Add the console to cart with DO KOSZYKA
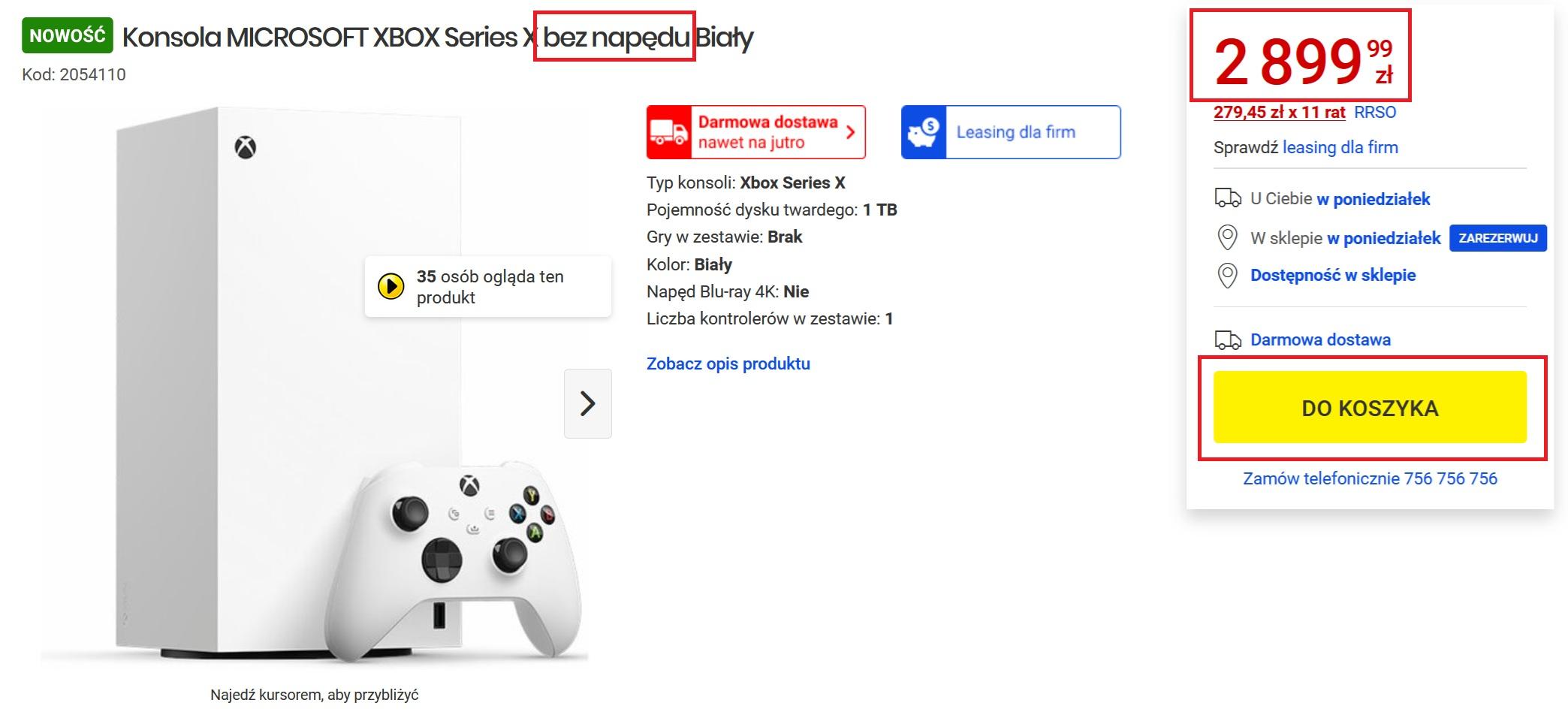The image size is (1568, 718). click(1370, 407)
